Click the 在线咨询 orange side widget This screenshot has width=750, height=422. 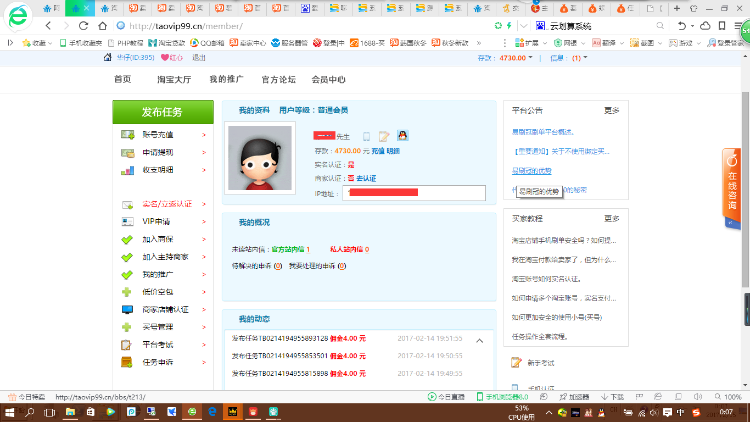coord(732,187)
